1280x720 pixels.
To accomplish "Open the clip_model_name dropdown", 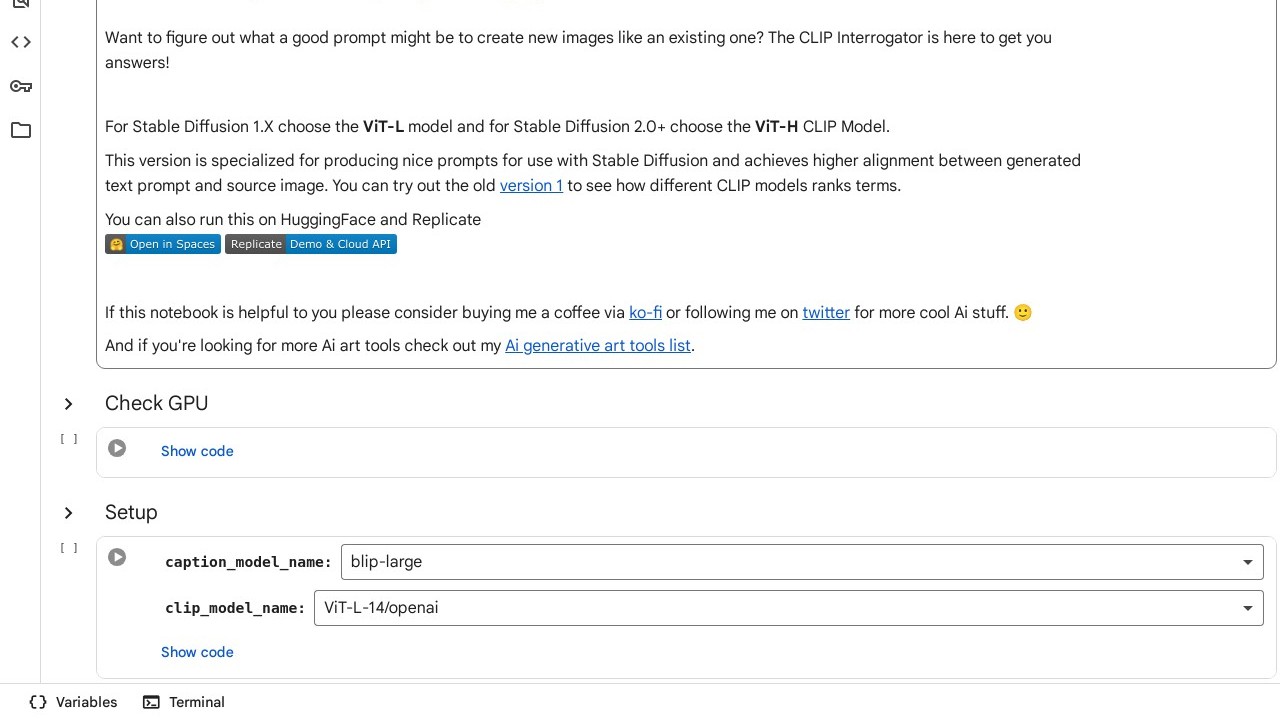I will coord(788,608).
